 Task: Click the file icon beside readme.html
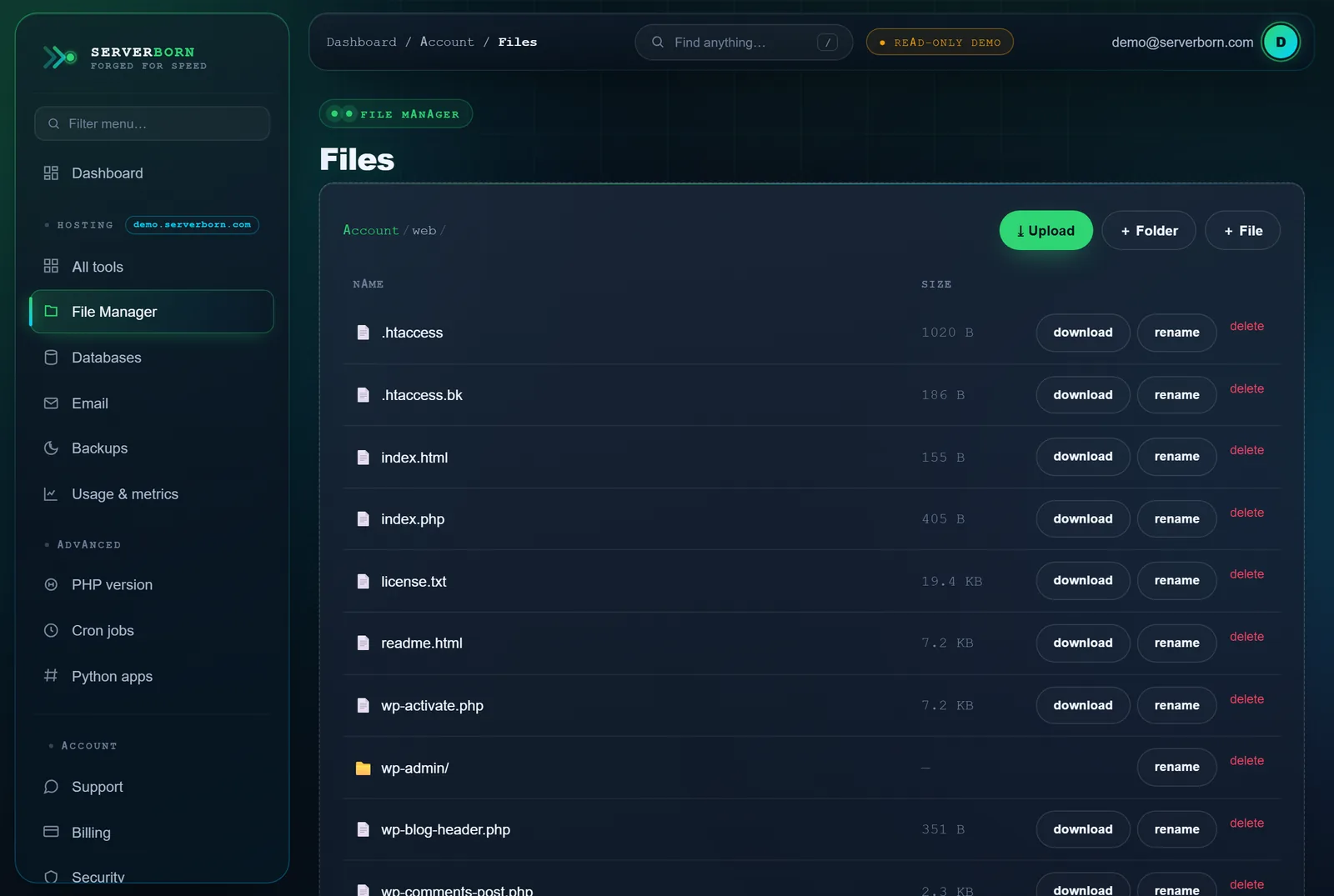(364, 643)
